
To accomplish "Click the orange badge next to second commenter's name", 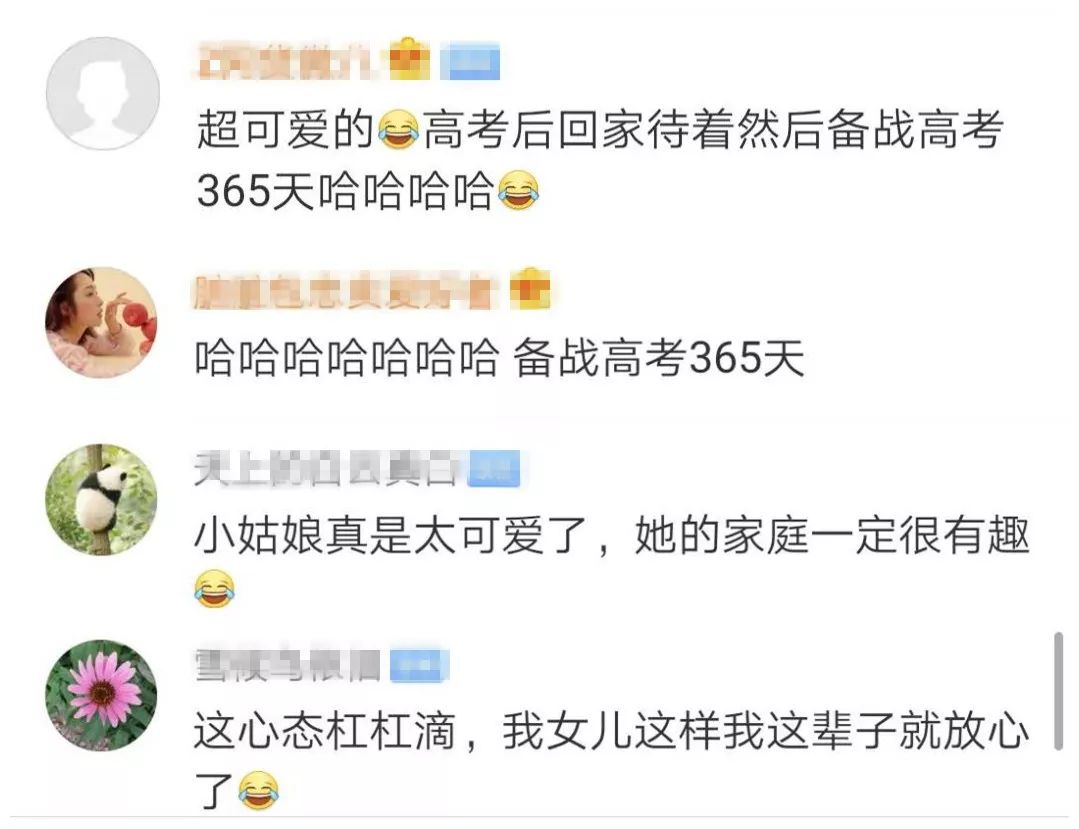I will [531, 289].
